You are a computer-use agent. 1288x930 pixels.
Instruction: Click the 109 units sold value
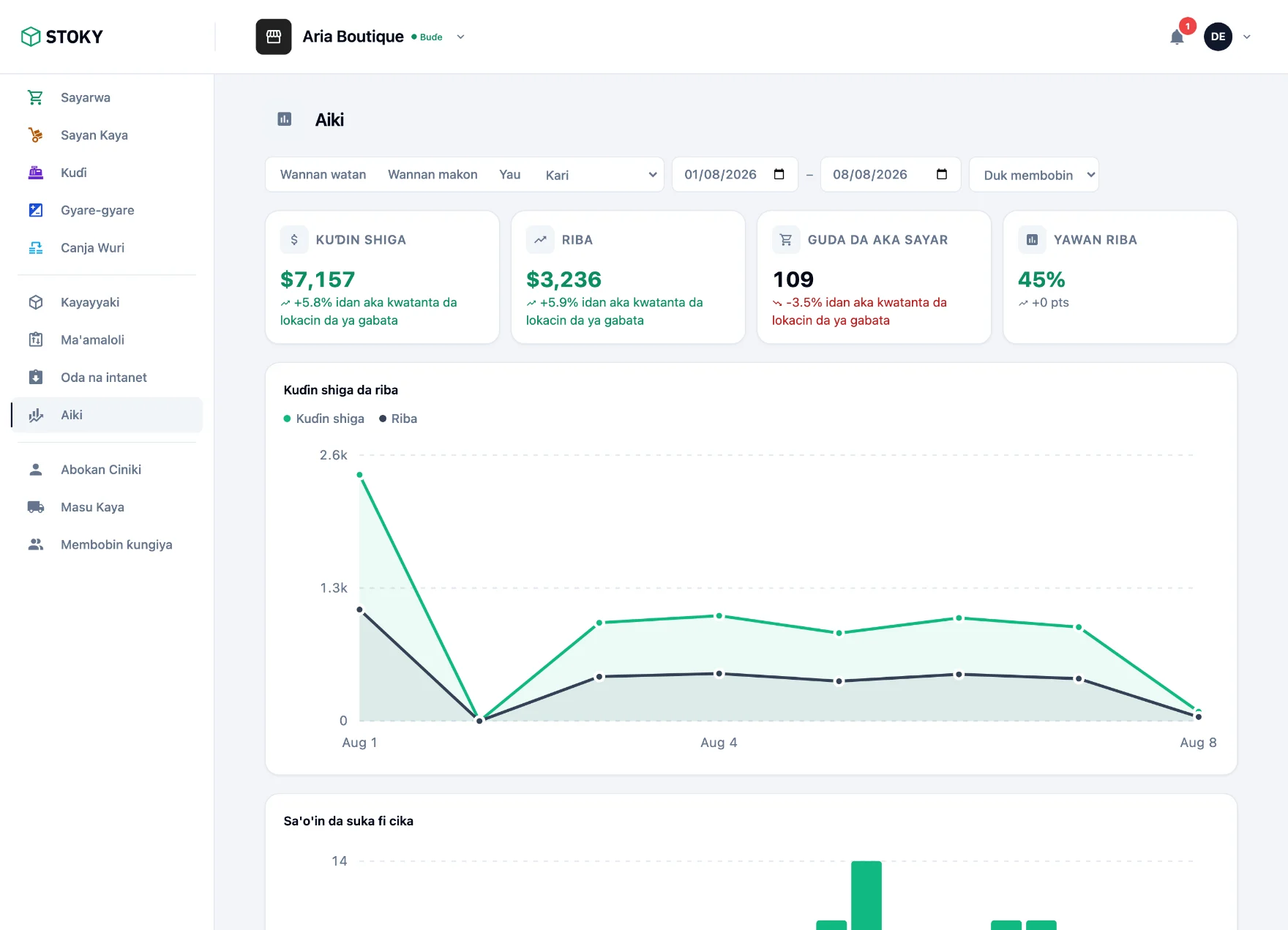(793, 279)
